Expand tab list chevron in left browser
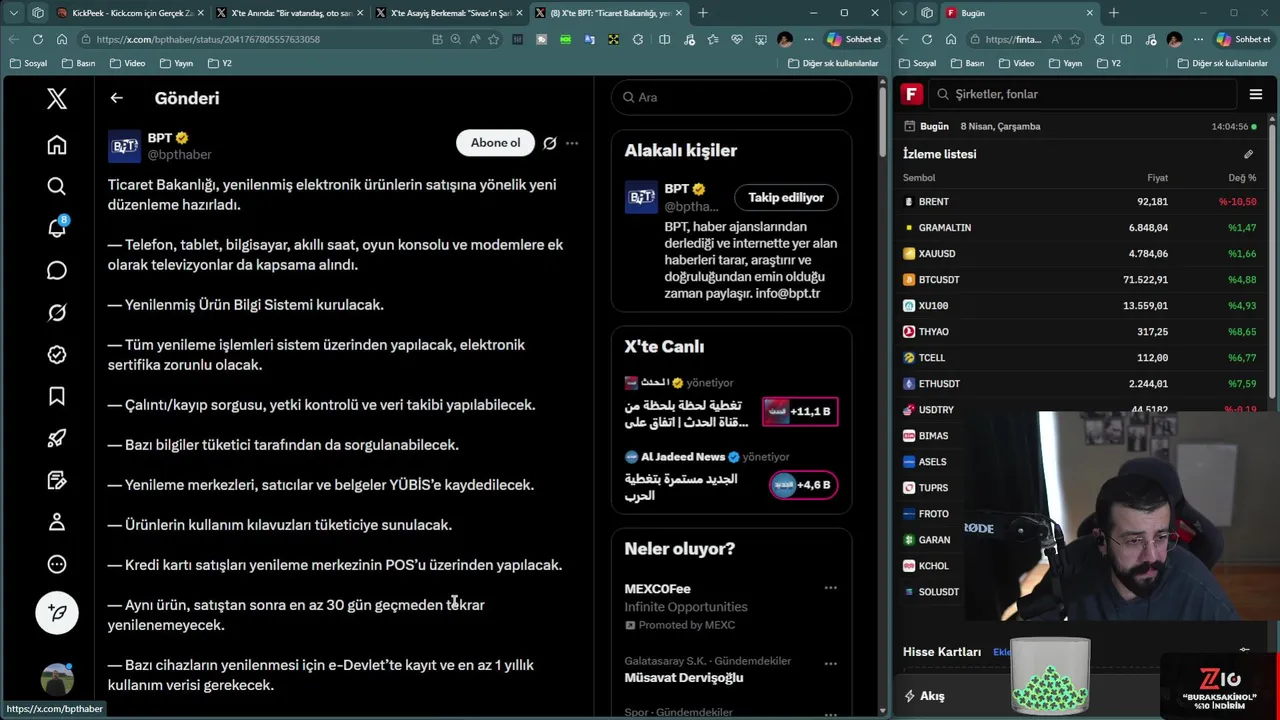Screen dimensions: 1280x720 click(x=14, y=13)
